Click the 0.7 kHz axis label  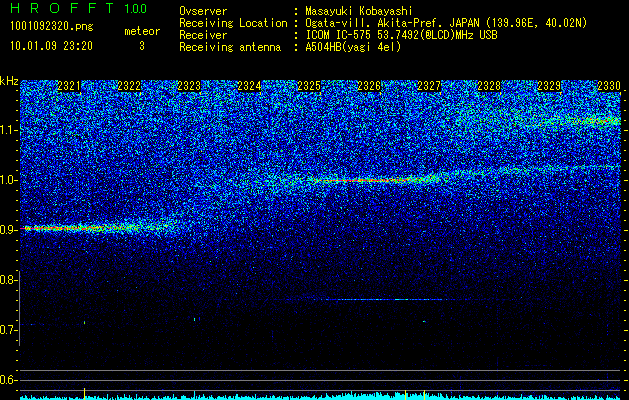(x=8, y=330)
